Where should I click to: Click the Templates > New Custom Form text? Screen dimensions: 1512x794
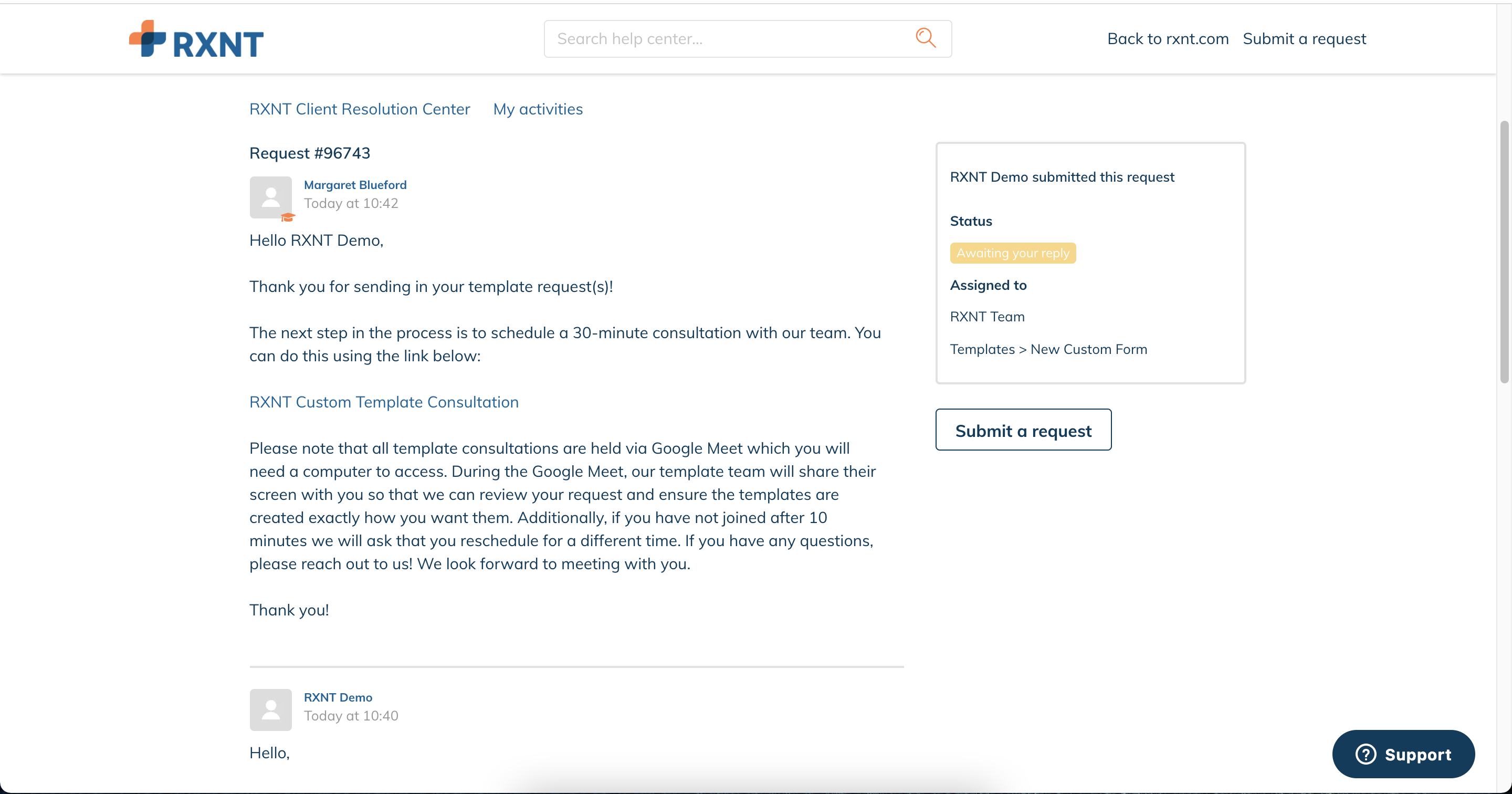[1048, 349]
